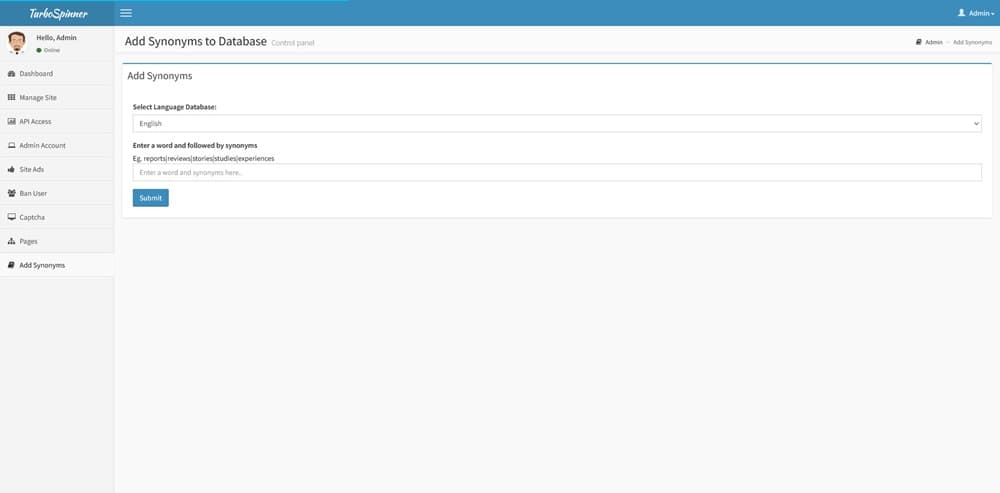Click the Site Ads thumbs-up icon
Viewport: 1000px width, 493px height.
[x=11, y=170]
